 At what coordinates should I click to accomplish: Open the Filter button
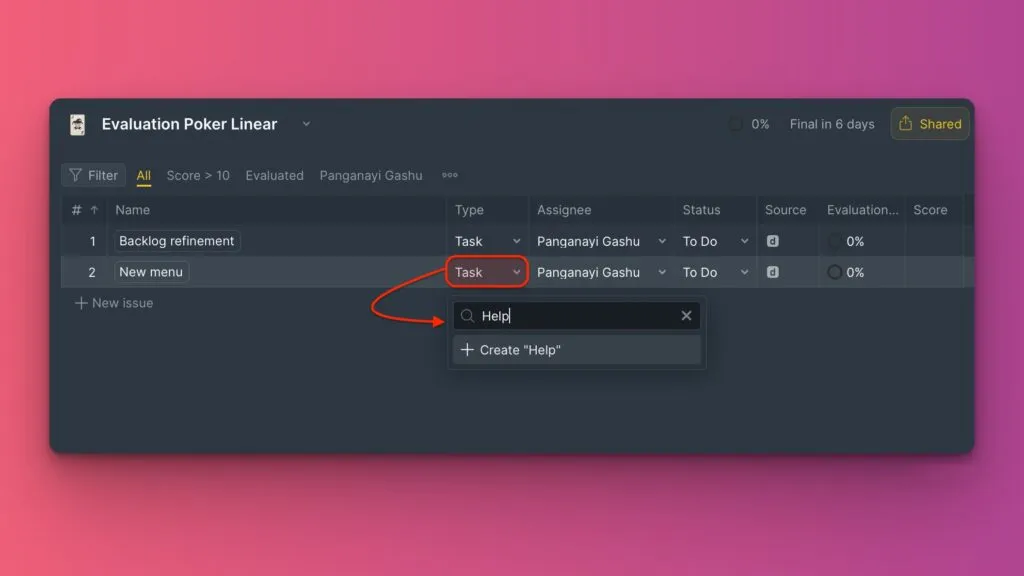click(x=93, y=175)
